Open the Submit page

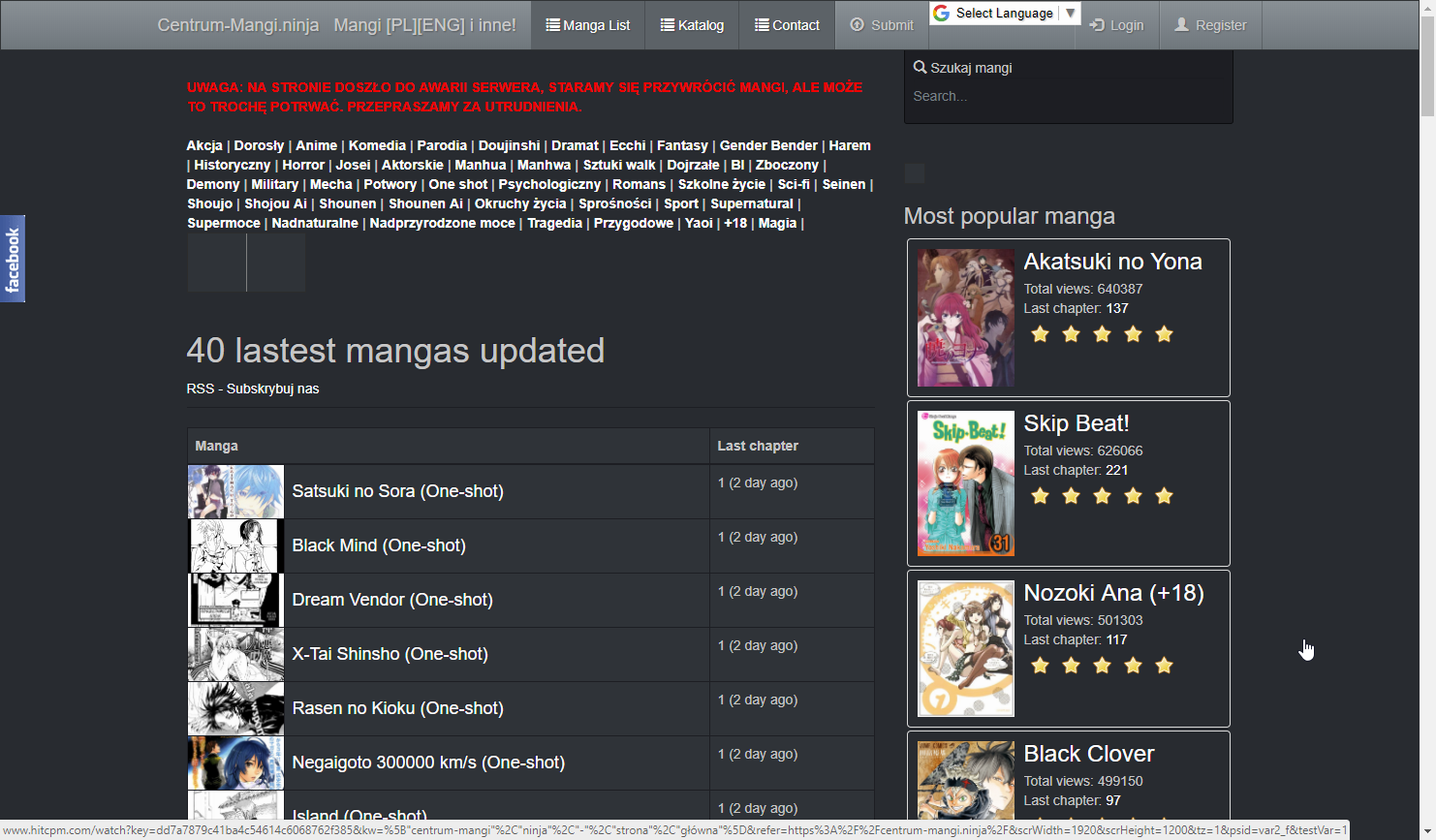pos(882,25)
